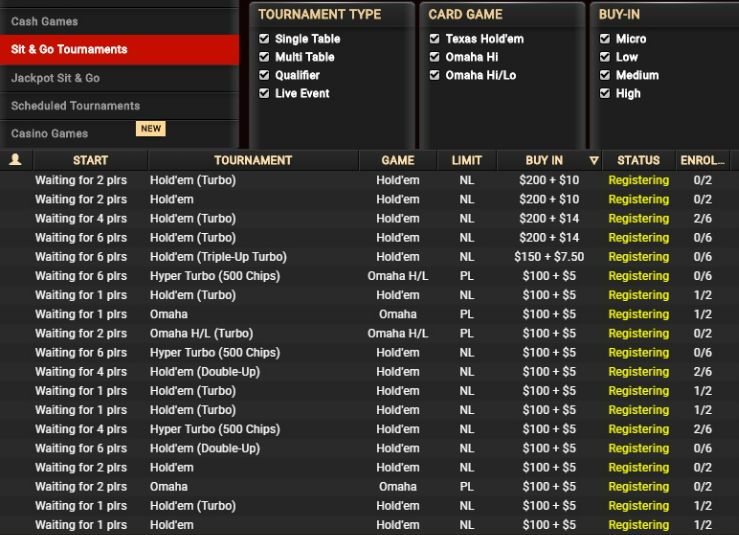The width and height of the screenshot is (739, 535).
Task: Sort by the START column header
Action: pyautogui.click(x=90, y=160)
